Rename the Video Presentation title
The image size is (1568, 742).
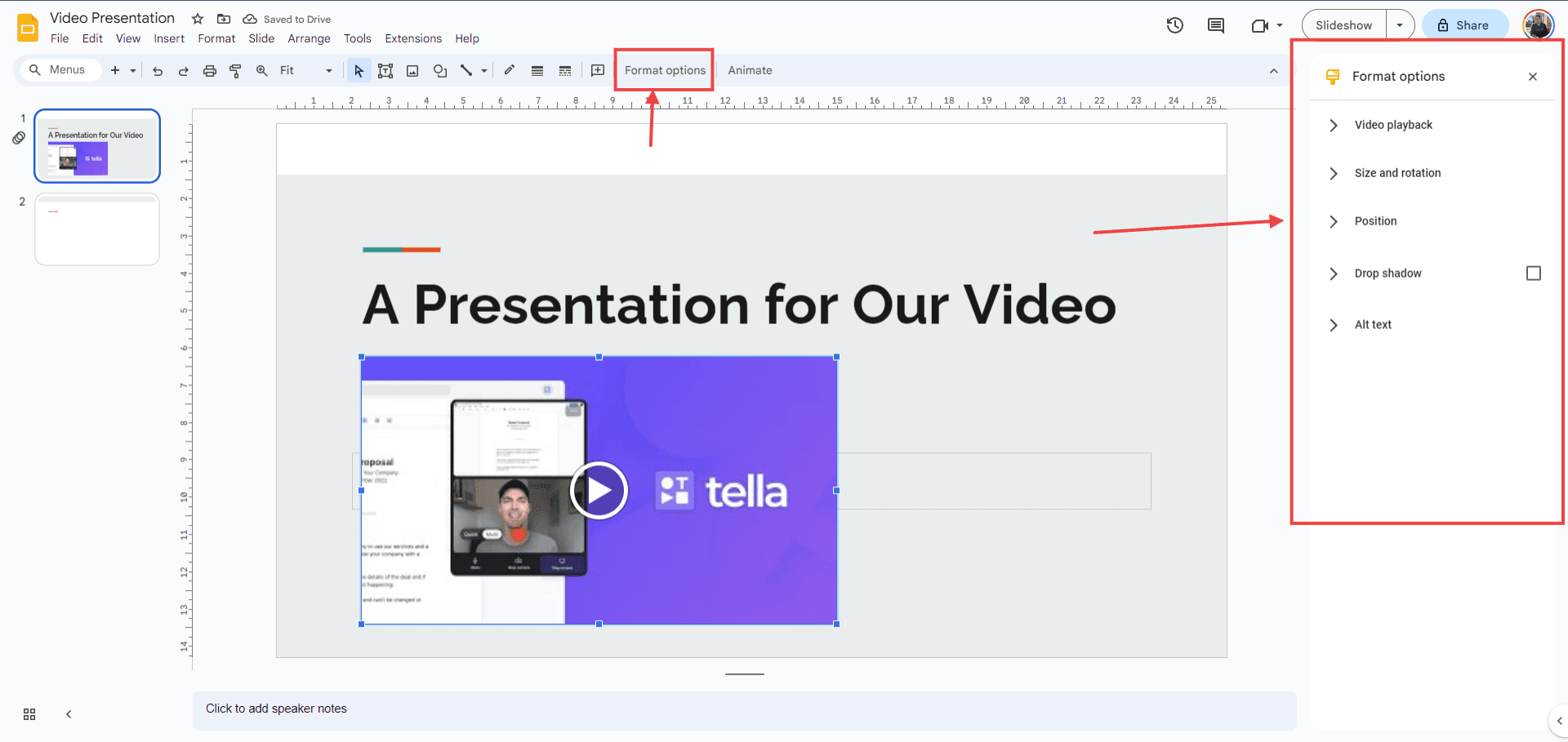(112, 18)
